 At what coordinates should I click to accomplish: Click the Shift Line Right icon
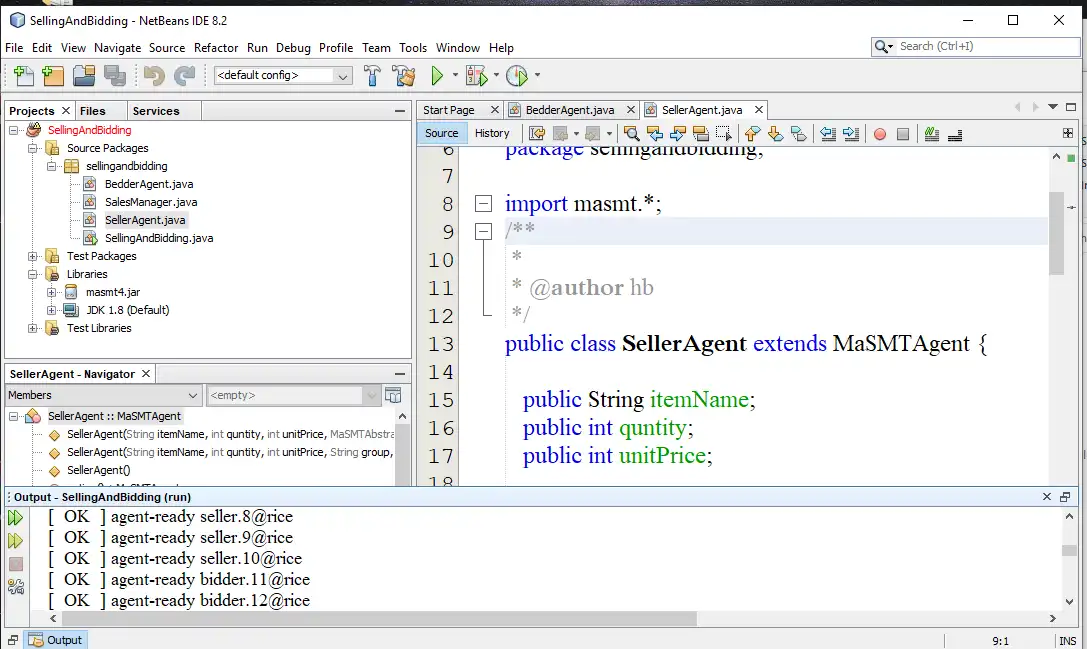(x=851, y=134)
